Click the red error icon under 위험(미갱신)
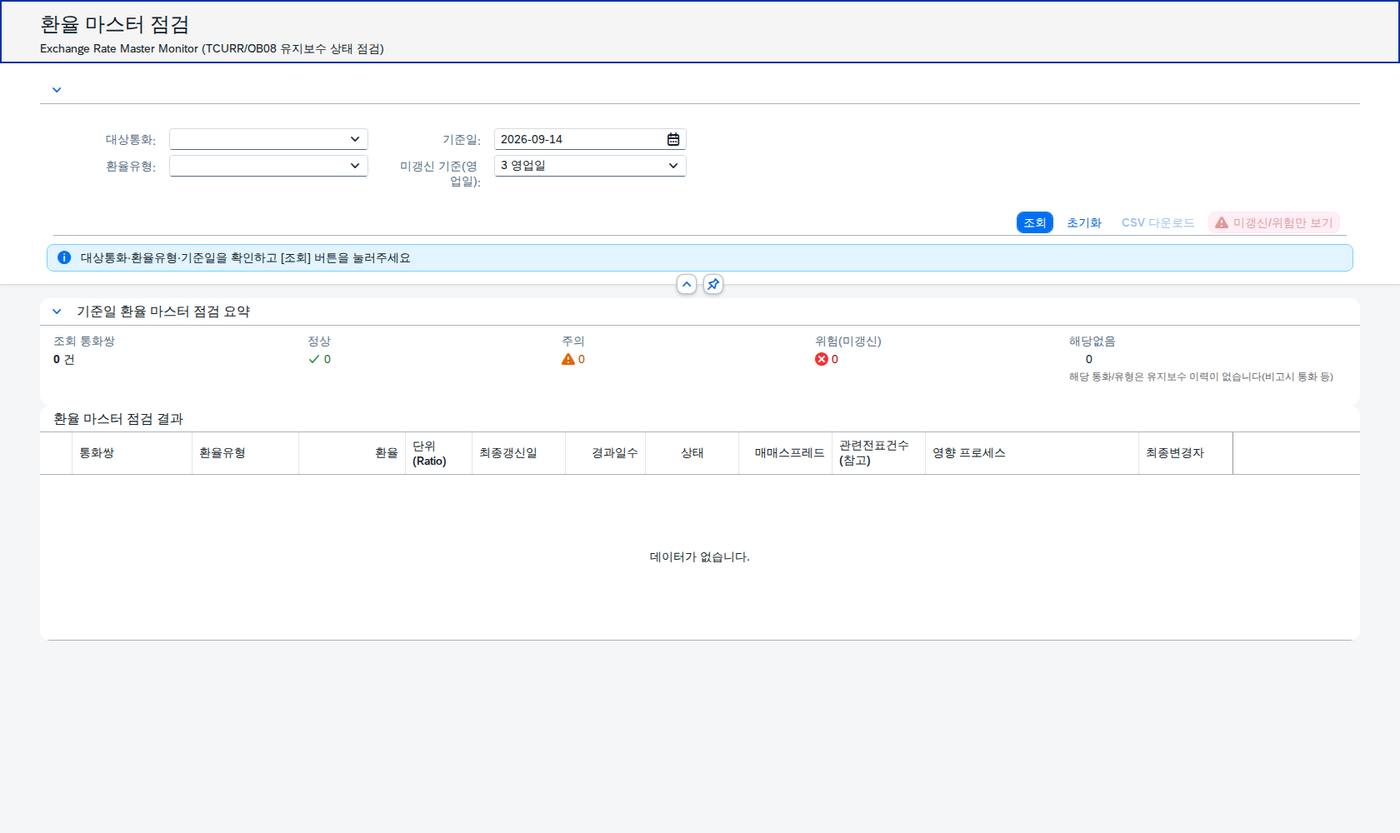 pyautogui.click(x=822, y=359)
